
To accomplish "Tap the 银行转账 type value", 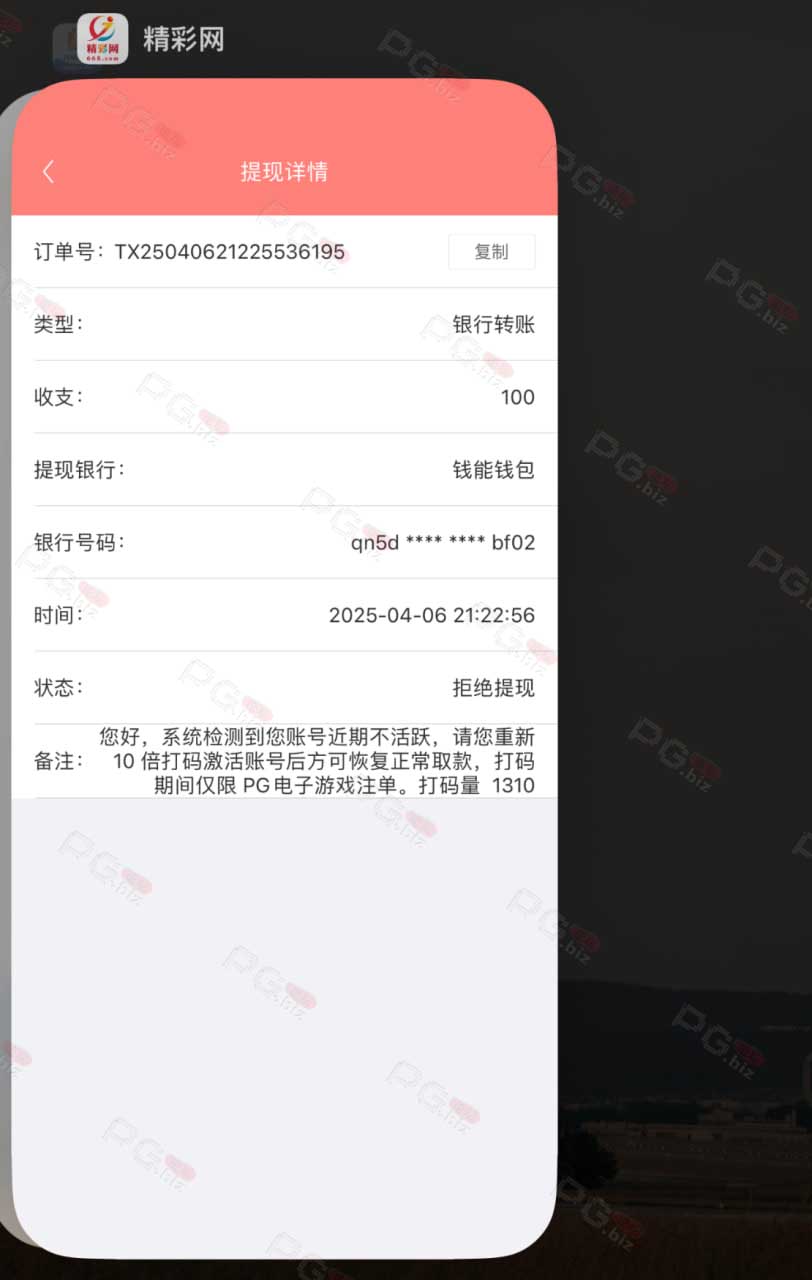I will pos(494,324).
